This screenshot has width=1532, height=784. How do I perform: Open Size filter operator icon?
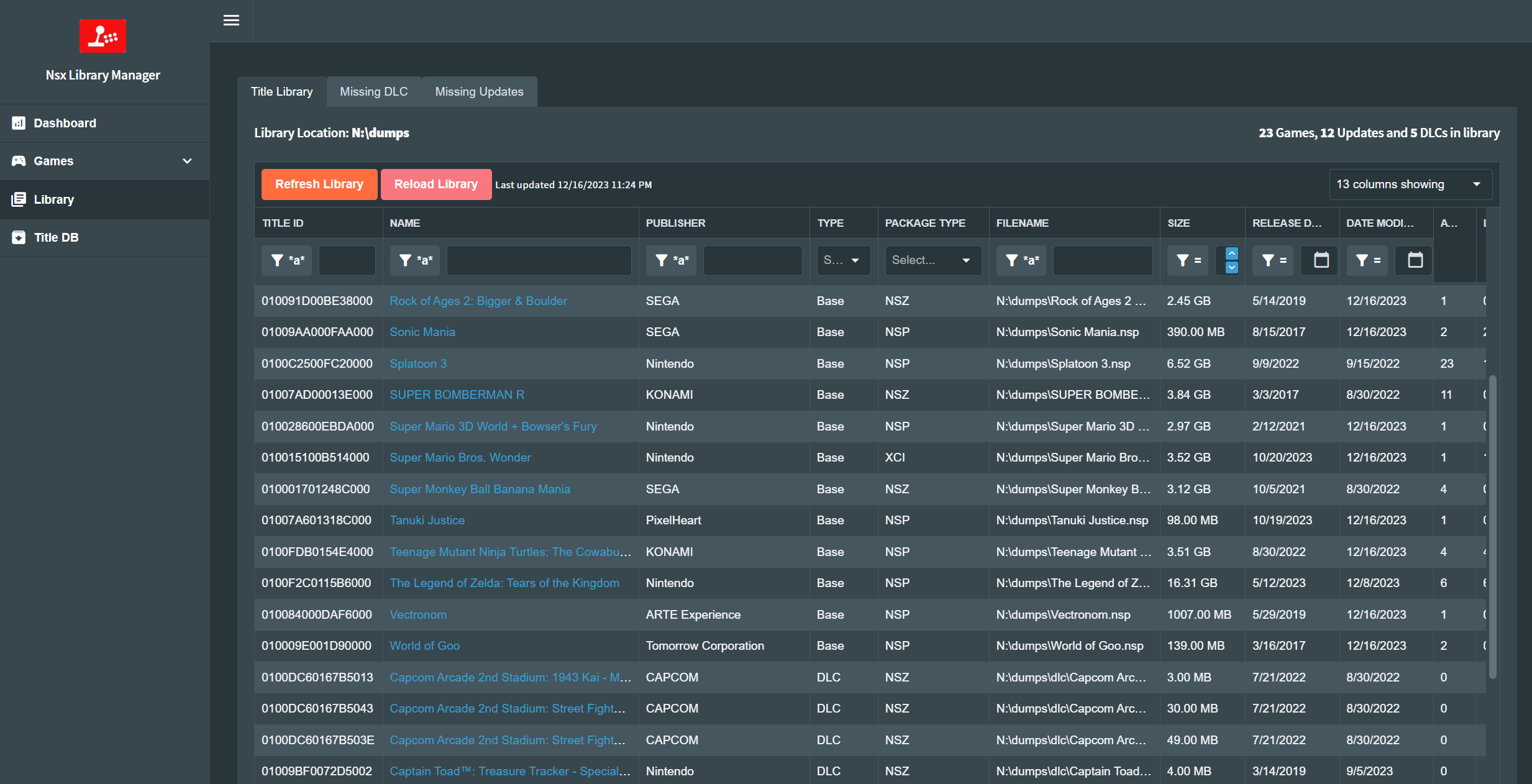point(1189,260)
